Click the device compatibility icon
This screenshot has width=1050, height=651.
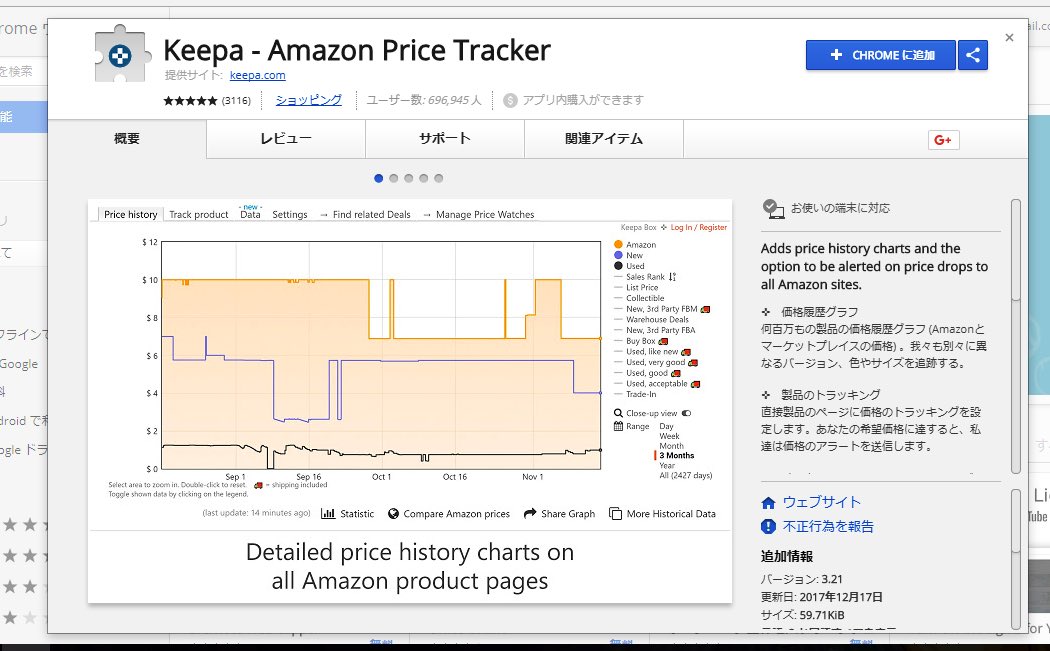[x=773, y=208]
